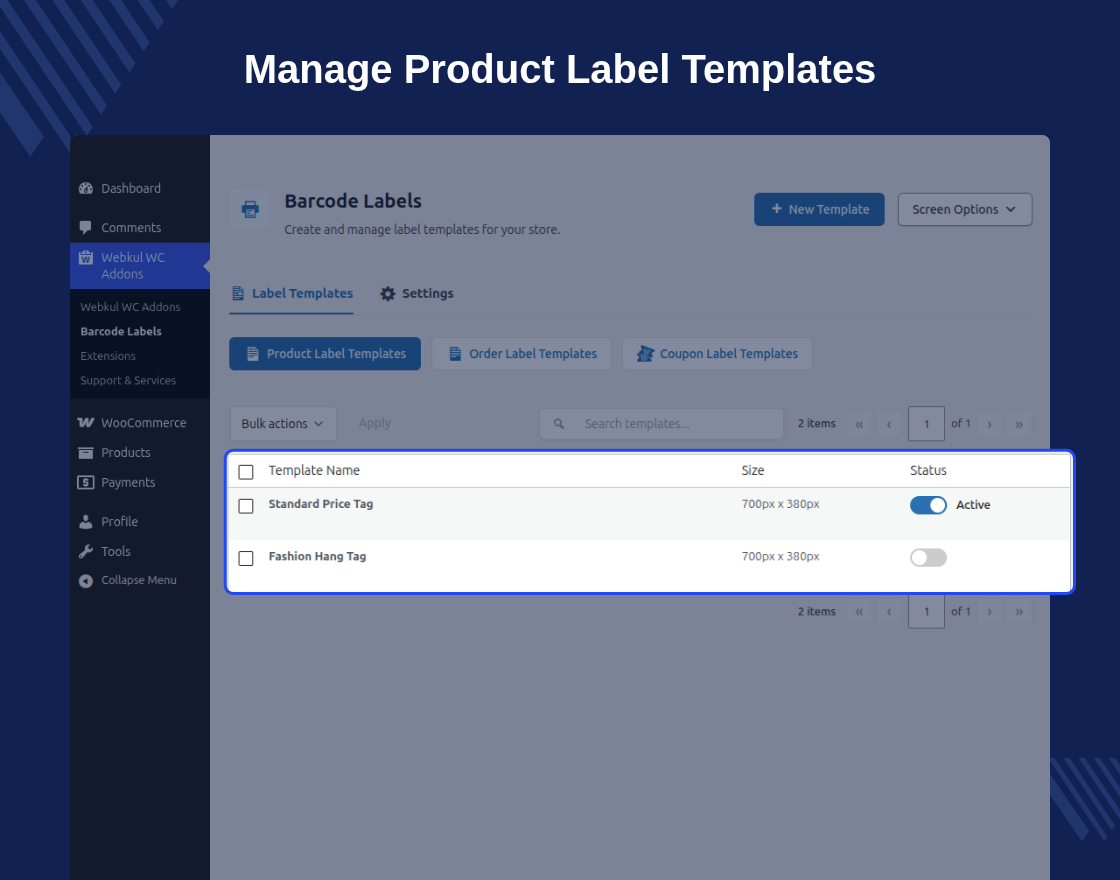Viewport: 1120px width, 880px height.
Task: Click the Search templates input field
Action: [661, 424]
